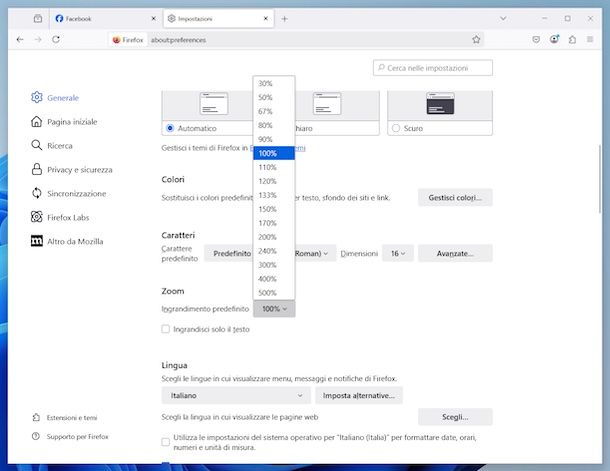610x471 pixels.
Task: Collapse the Ingrandimento predefinito 100% dropdown
Action: point(274,309)
